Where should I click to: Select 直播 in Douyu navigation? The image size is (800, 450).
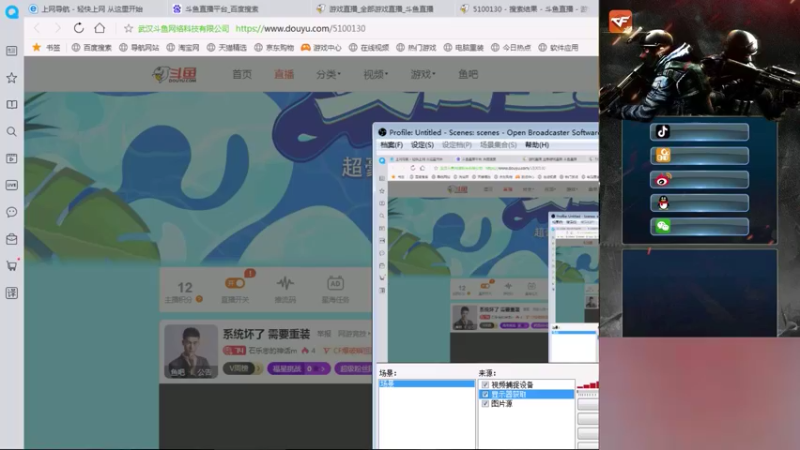(x=284, y=74)
